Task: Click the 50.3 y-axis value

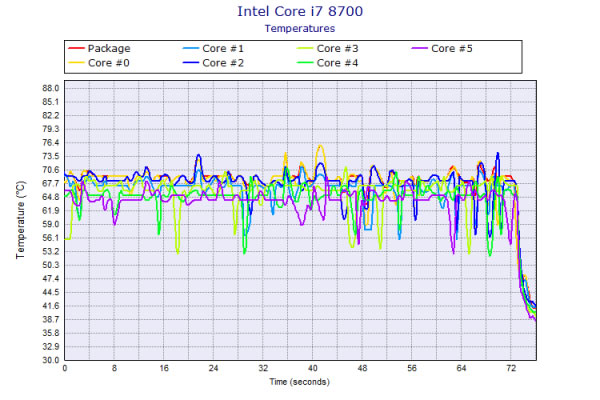Action: tap(51, 265)
